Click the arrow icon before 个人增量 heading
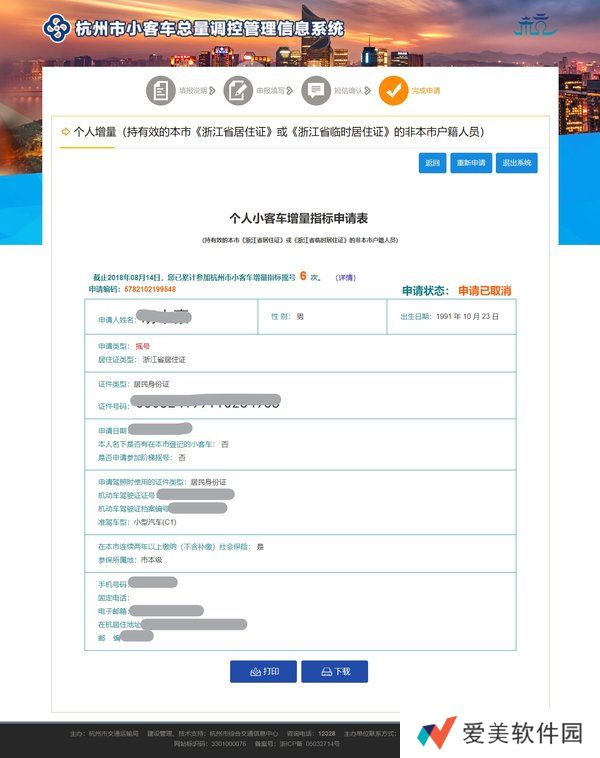600x758 pixels. click(65, 131)
